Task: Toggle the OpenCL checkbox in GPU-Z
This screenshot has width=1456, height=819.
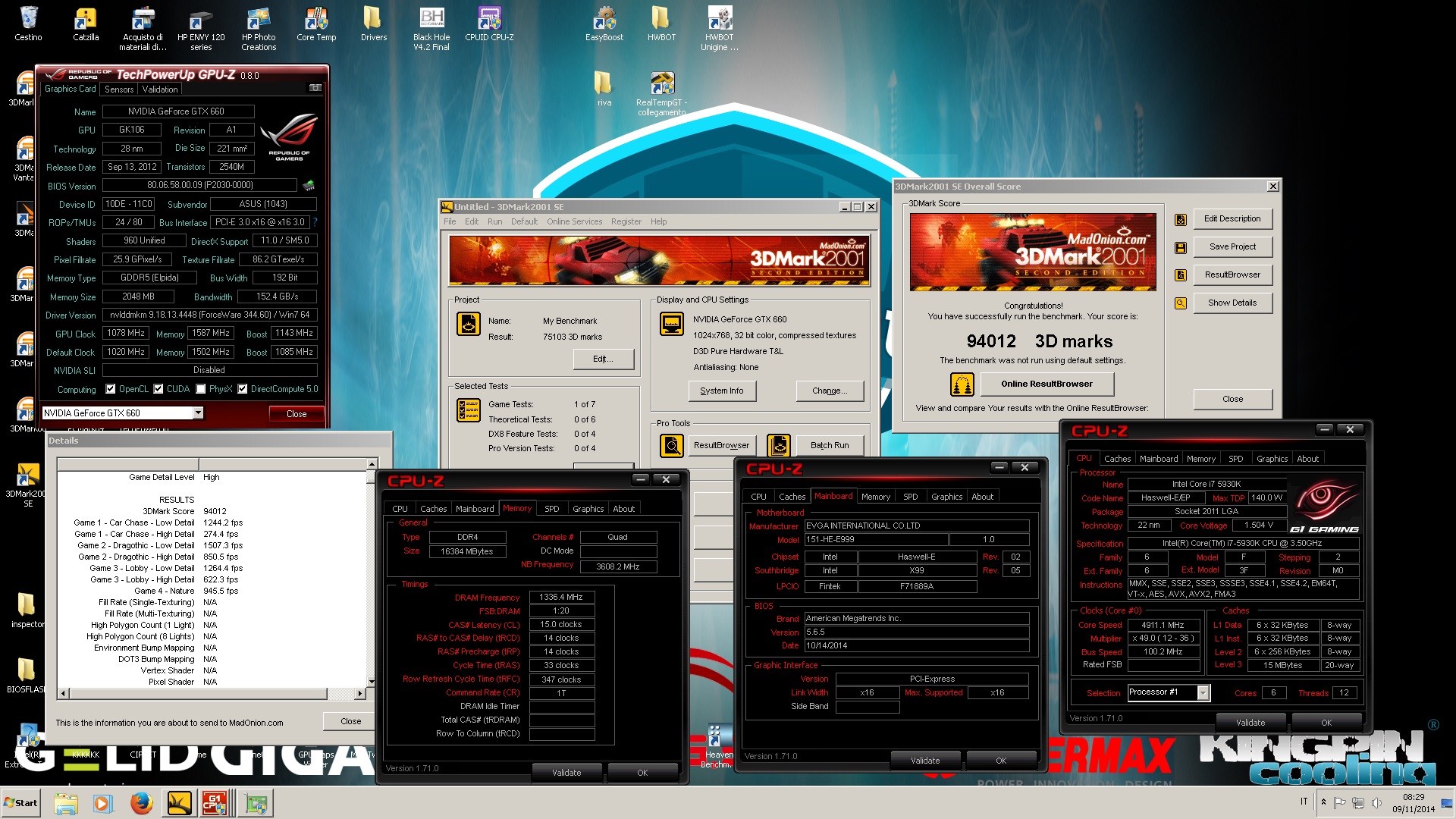Action: (x=111, y=389)
